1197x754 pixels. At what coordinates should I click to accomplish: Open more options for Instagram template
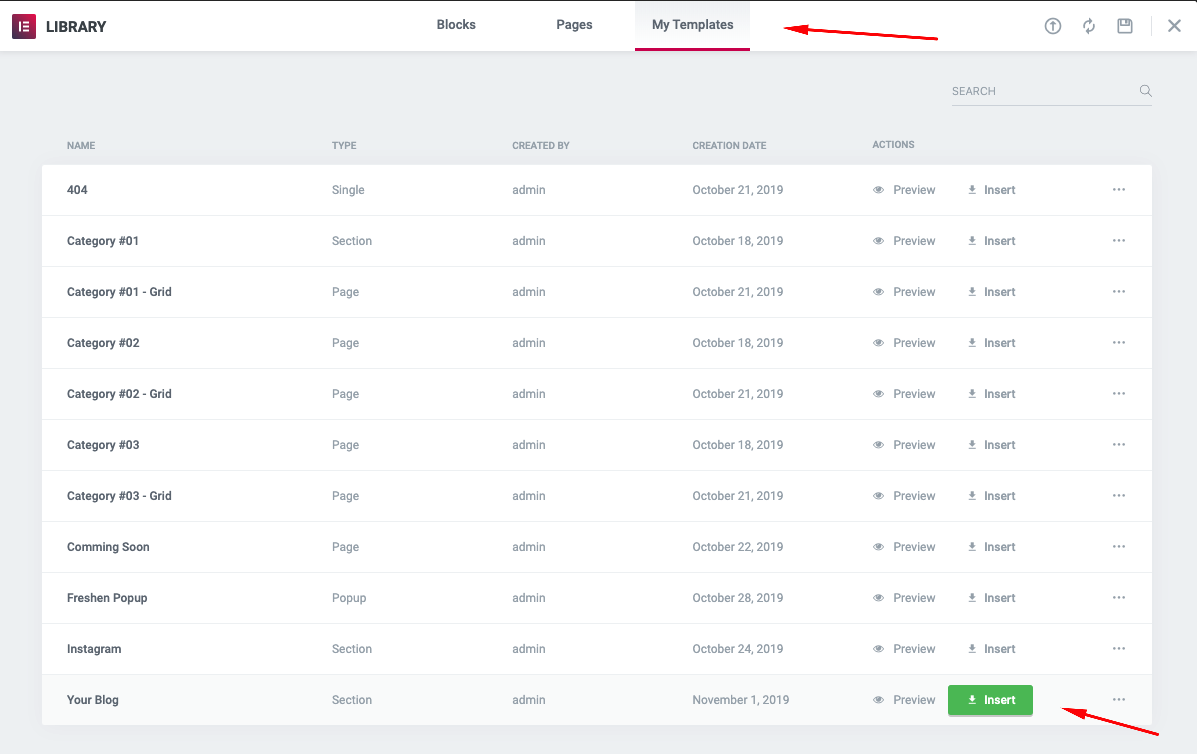point(1118,649)
